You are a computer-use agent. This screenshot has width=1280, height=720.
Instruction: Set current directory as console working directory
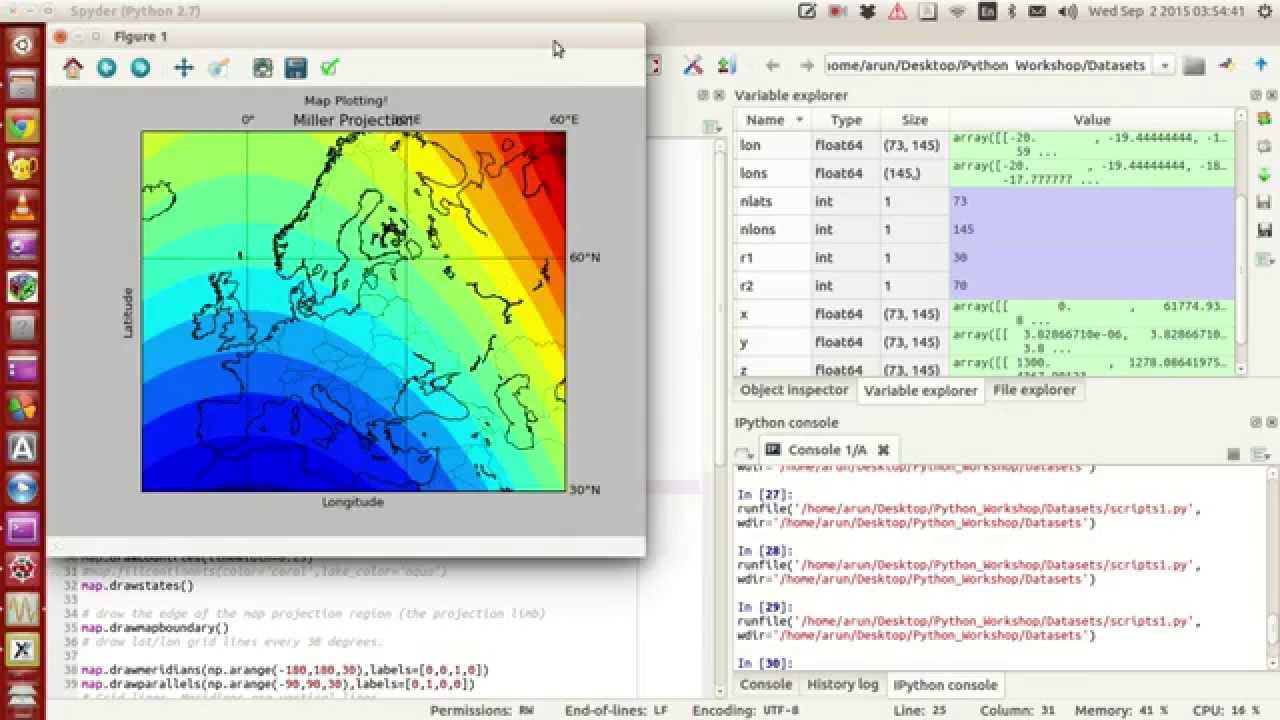coord(1228,66)
